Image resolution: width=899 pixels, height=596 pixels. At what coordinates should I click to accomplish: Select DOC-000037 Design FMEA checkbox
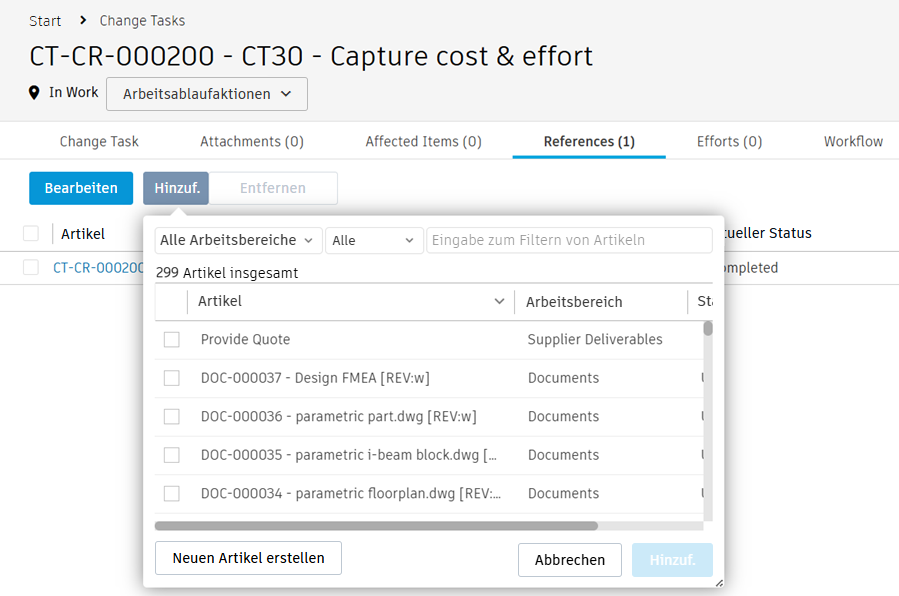tap(172, 378)
